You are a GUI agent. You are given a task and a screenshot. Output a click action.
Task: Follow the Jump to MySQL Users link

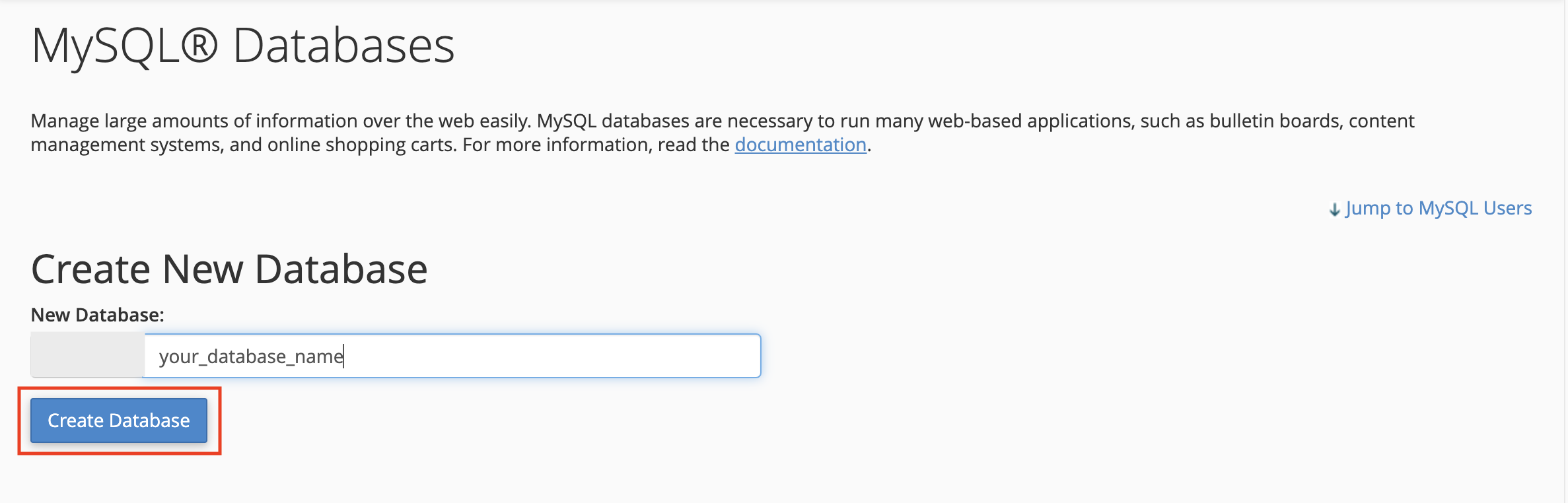(1431, 209)
